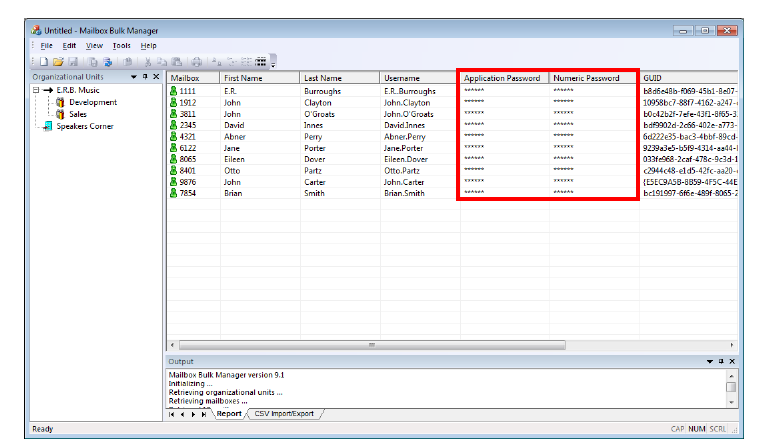
Task: Click the Copy toolbar icon
Action: (x=162, y=62)
